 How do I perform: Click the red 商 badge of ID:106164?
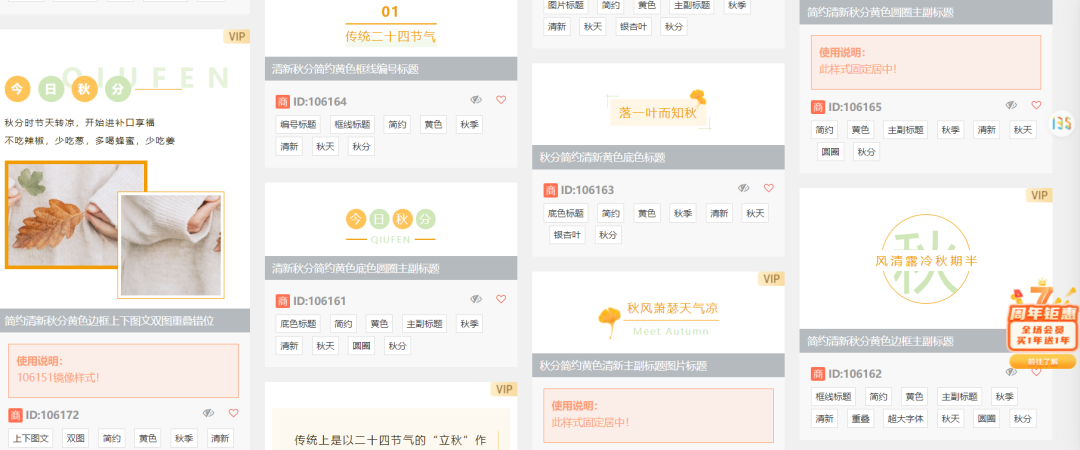click(282, 102)
